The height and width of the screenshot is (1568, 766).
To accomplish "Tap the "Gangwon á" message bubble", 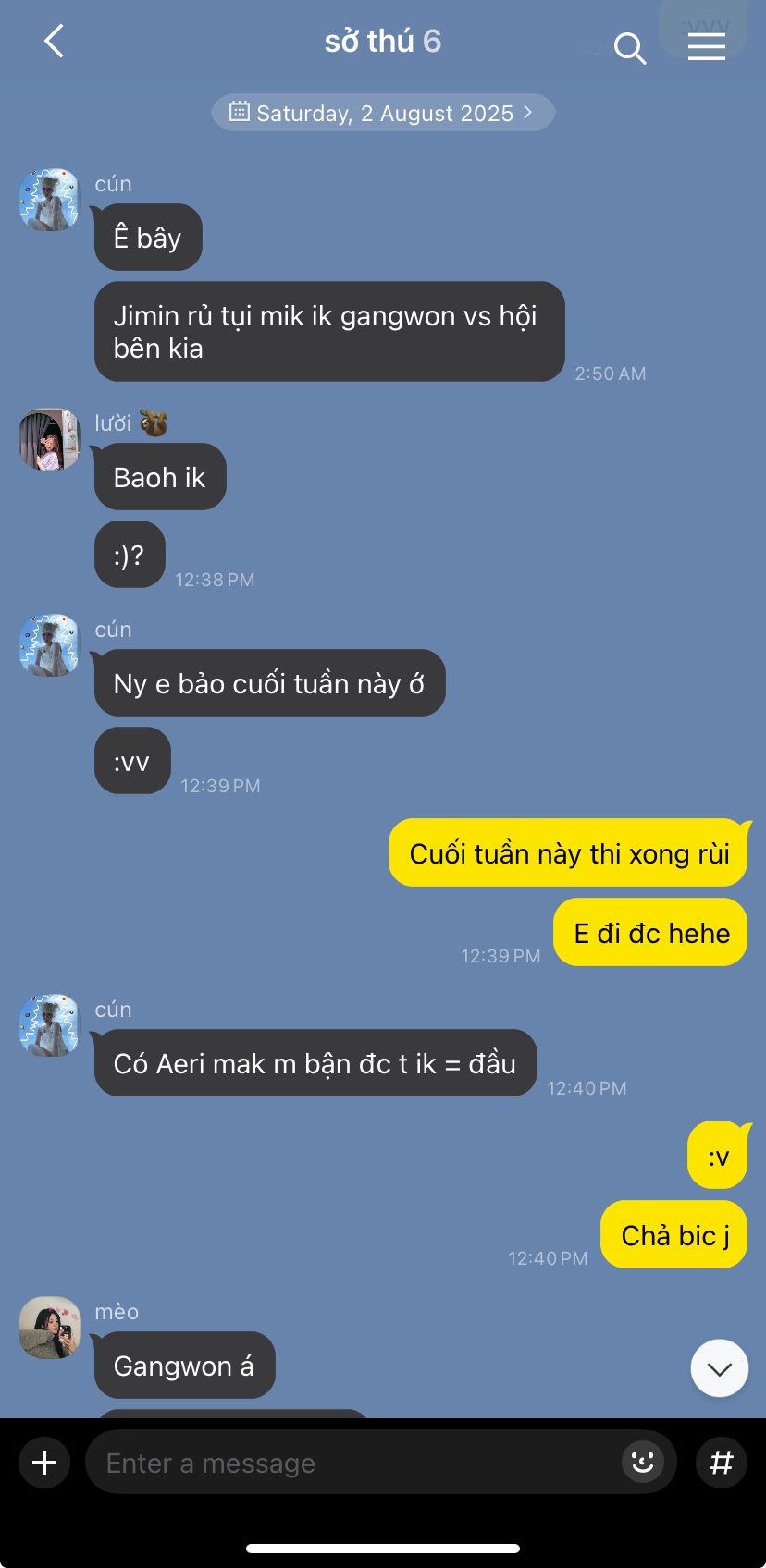I will click(184, 1366).
